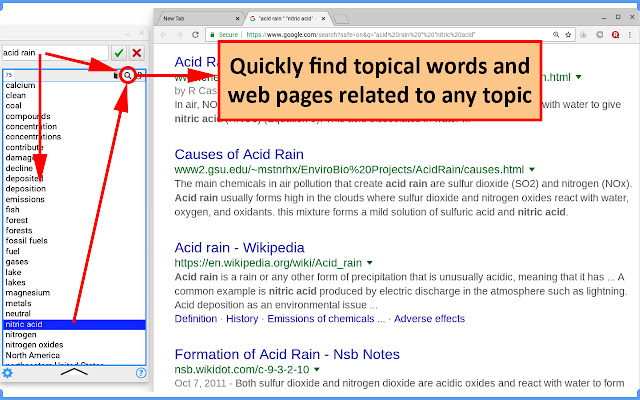
Task: Open the Acid rain - Wikipedia result
Action: (239, 248)
